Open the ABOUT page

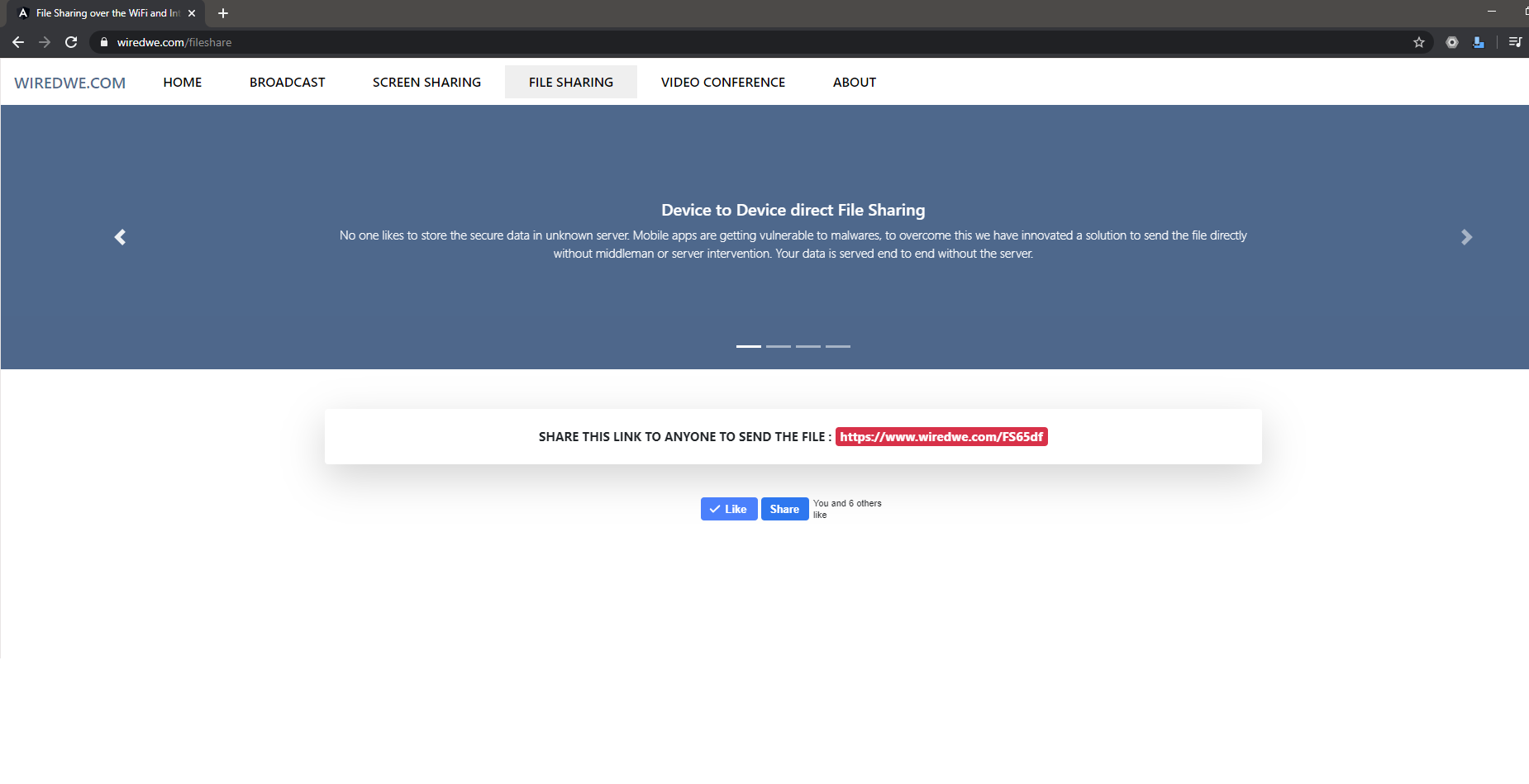coord(855,82)
